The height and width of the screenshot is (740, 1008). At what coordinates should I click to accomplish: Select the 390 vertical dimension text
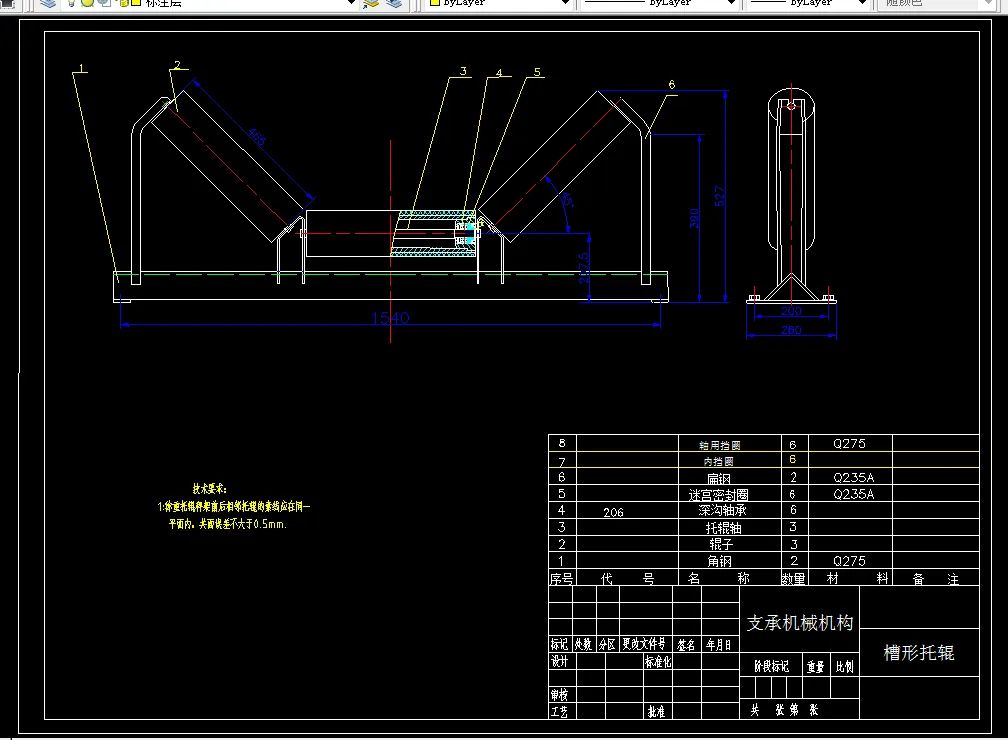point(694,218)
